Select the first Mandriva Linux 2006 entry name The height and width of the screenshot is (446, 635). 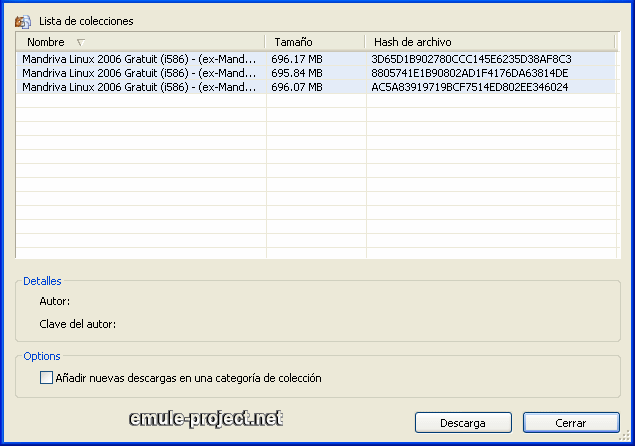pyautogui.click(x=139, y=59)
